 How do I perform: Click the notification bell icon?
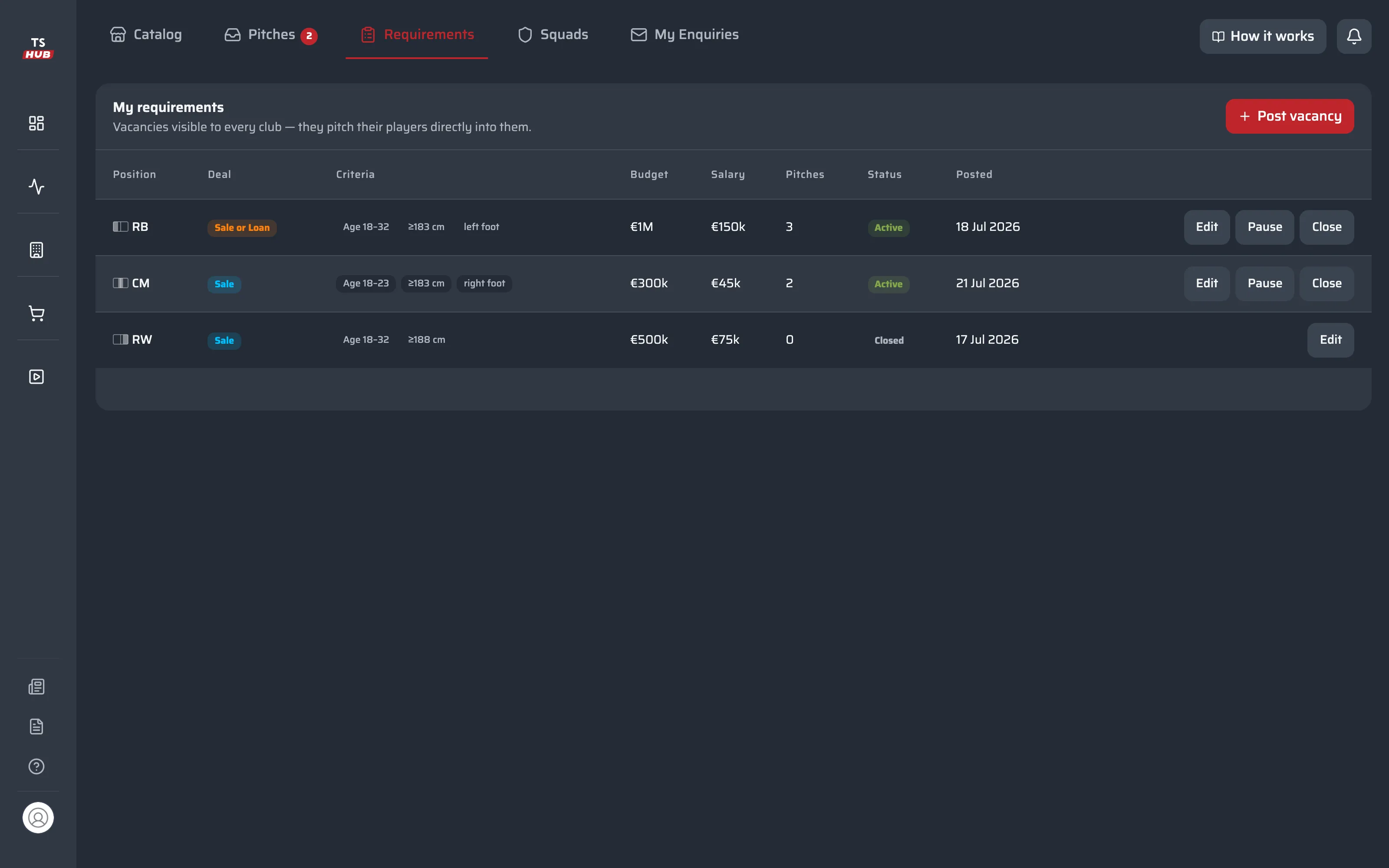pyautogui.click(x=1354, y=36)
